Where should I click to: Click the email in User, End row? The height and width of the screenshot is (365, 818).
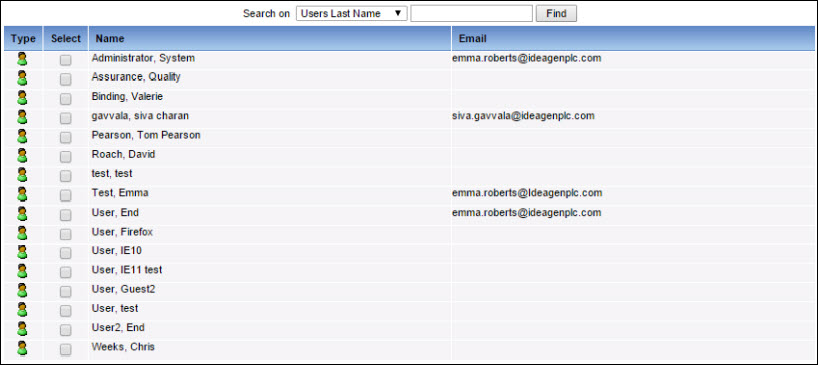coord(527,212)
